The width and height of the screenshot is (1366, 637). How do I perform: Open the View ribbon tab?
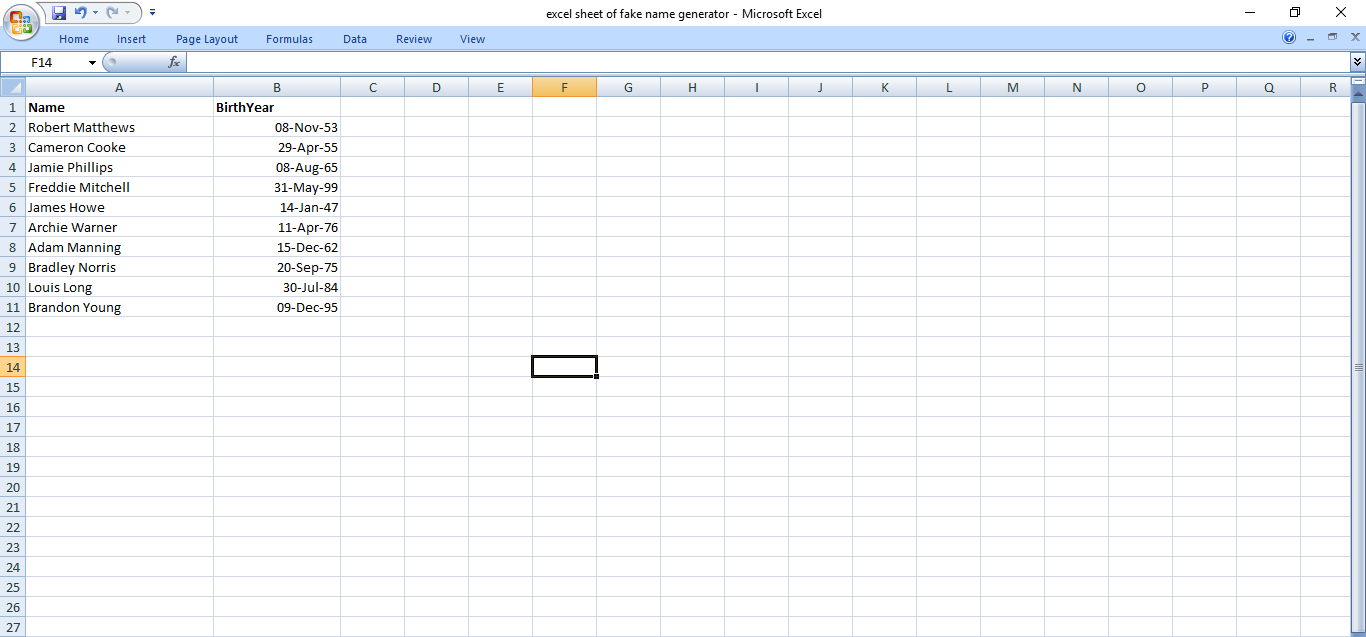[473, 39]
